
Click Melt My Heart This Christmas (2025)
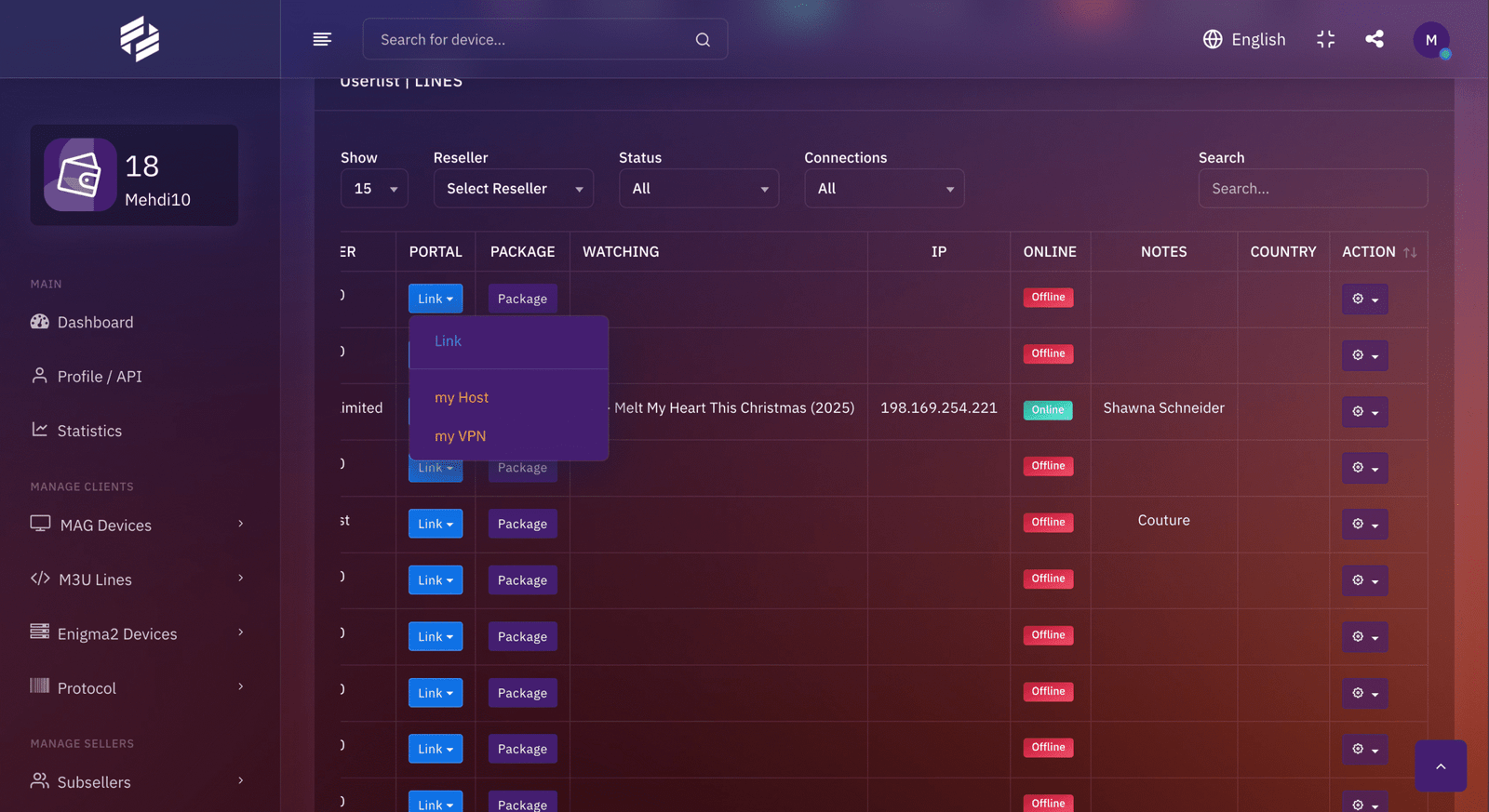pos(734,408)
